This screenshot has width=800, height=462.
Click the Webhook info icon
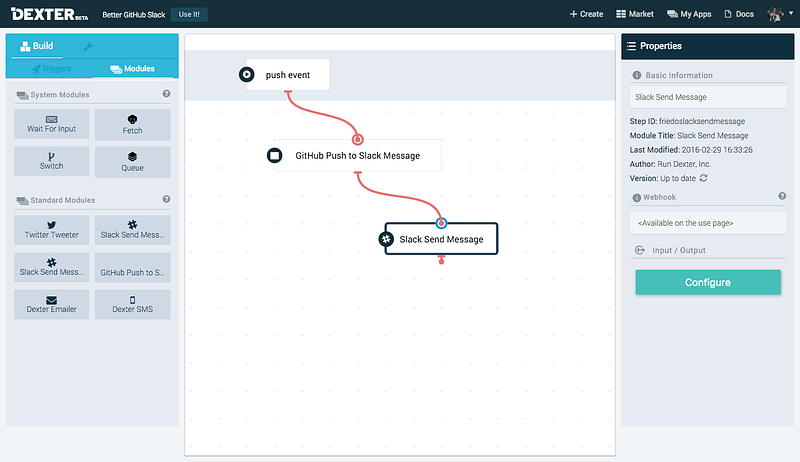click(636, 197)
